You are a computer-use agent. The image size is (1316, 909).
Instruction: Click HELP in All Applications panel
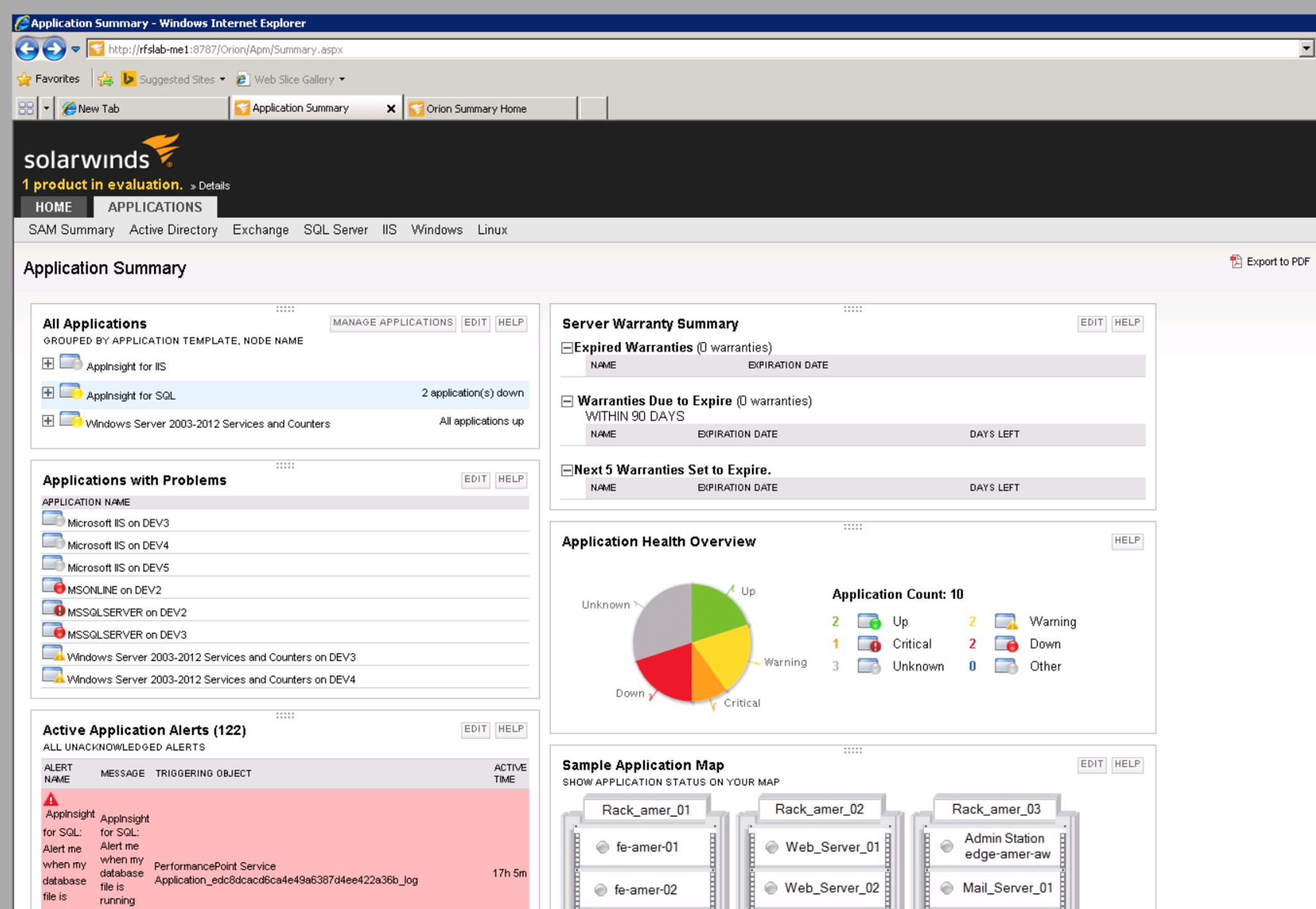[x=511, y=323]
